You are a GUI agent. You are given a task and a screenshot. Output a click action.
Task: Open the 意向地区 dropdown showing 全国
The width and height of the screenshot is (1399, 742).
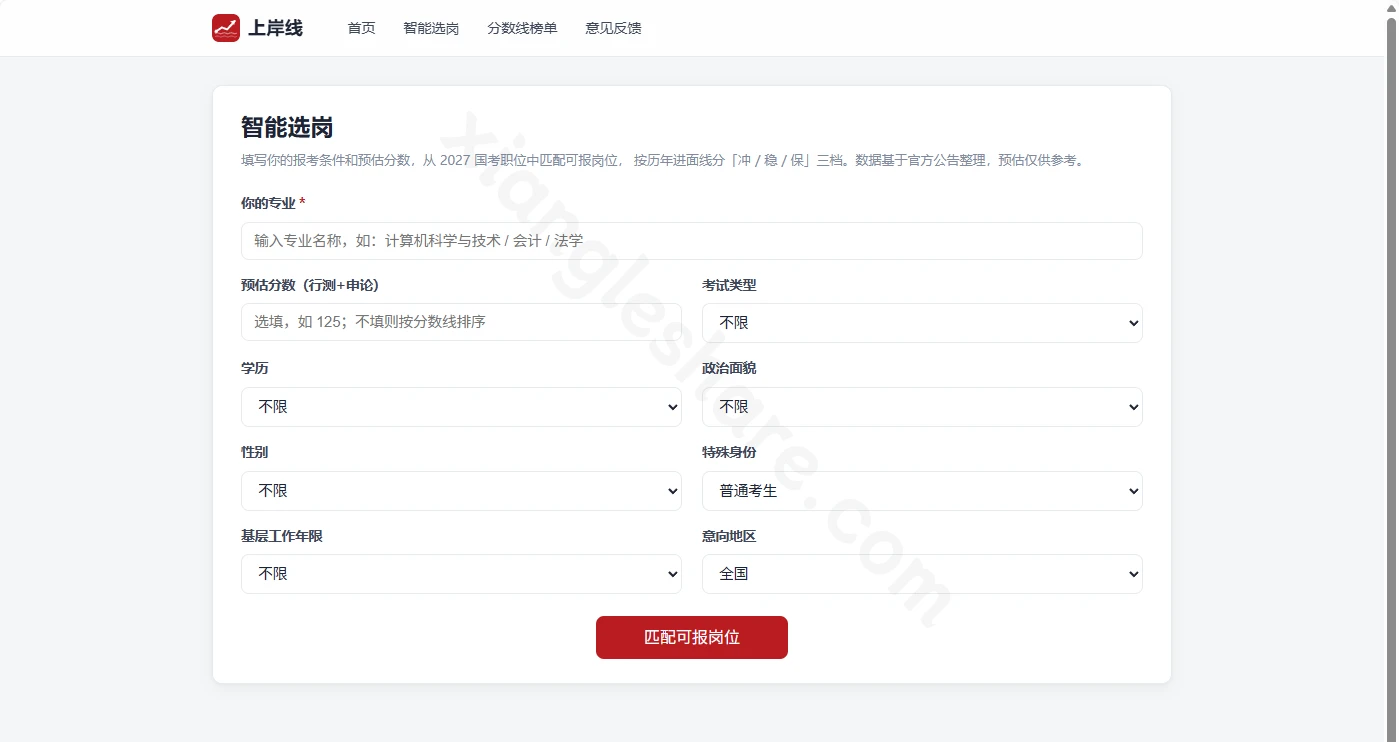[x=922, y=574]
